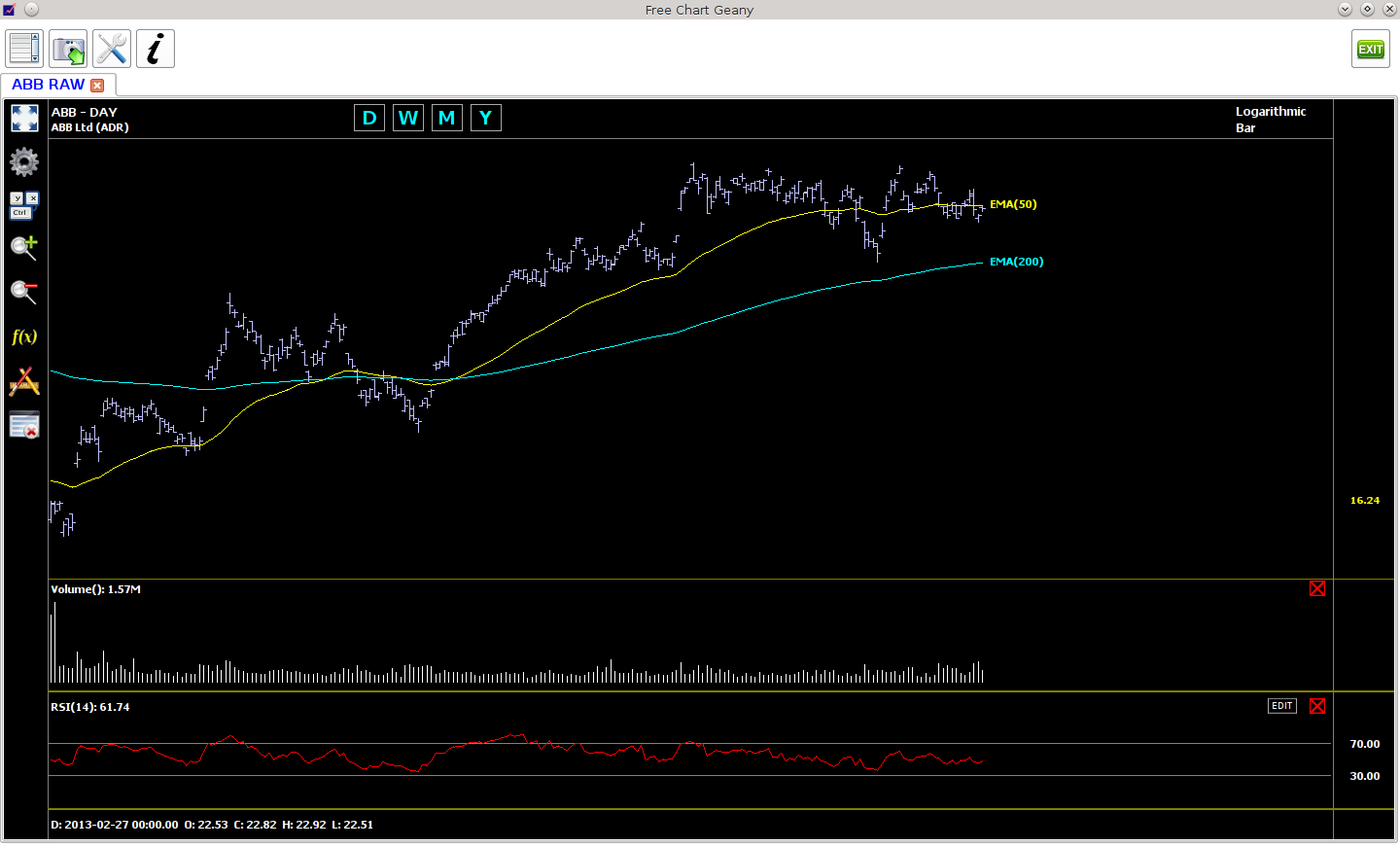This screenshot has width=1400, height=848.
Task: Zoom out of the chart
Action: 24,292
